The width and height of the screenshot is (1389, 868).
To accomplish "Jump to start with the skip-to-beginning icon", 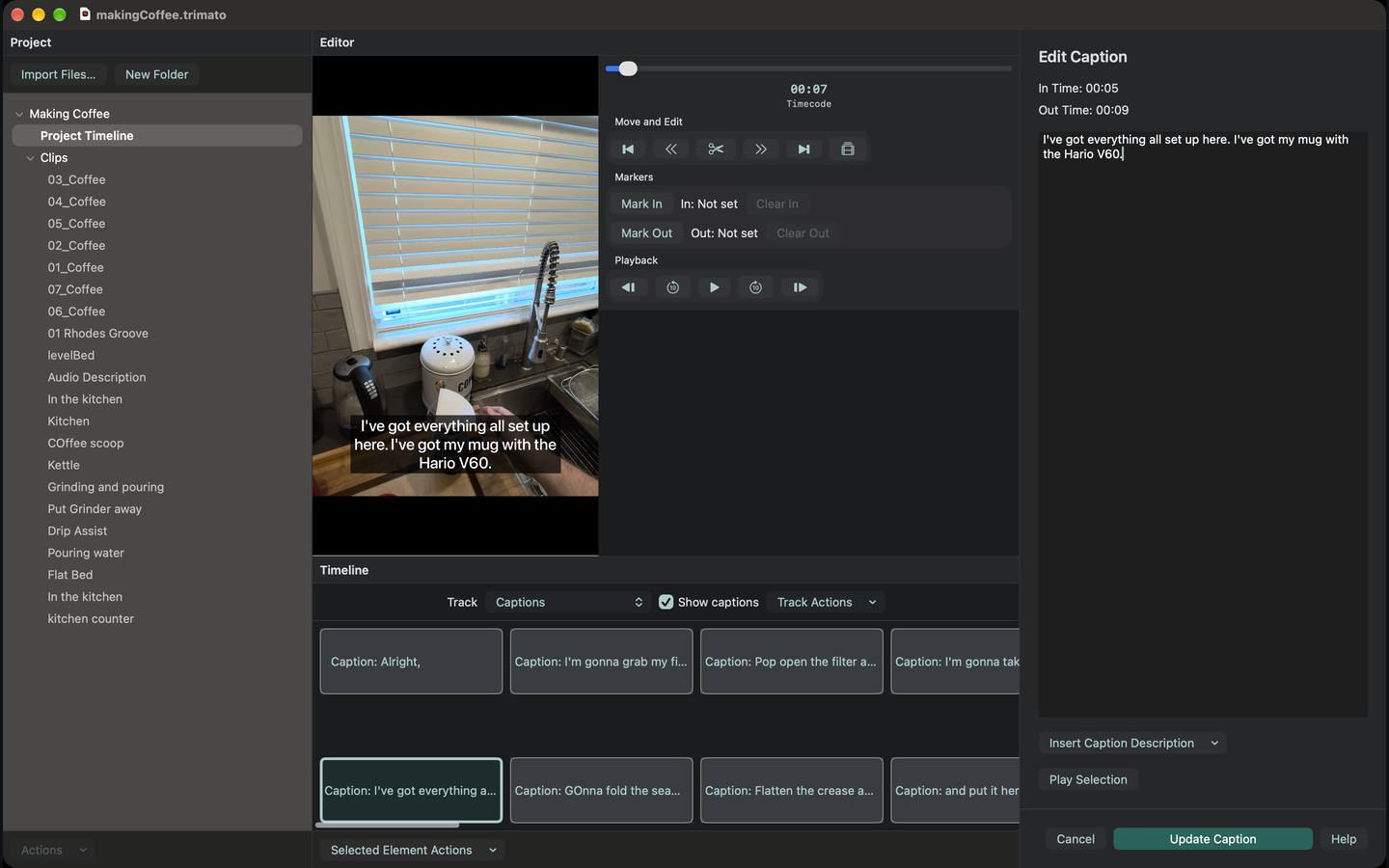I will click(628, 149).
